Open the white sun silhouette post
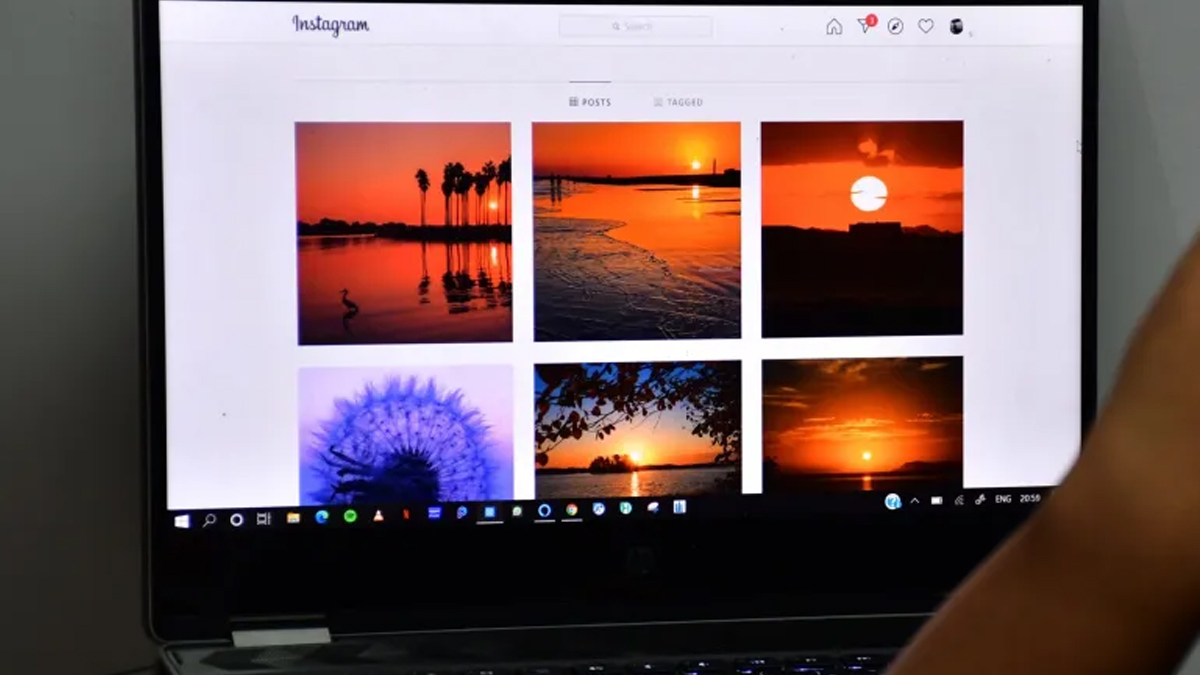The image size is (1200, 675). (862, 229)
